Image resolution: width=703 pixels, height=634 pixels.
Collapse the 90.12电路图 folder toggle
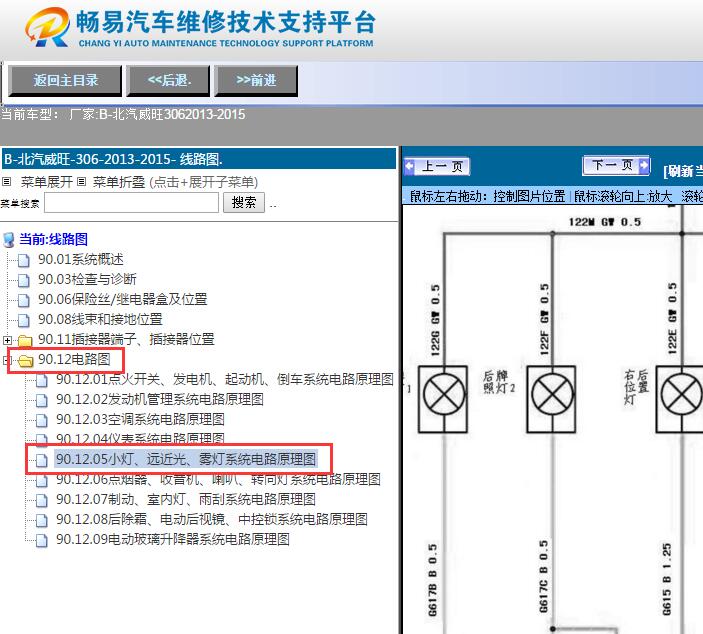click(6, 360)
